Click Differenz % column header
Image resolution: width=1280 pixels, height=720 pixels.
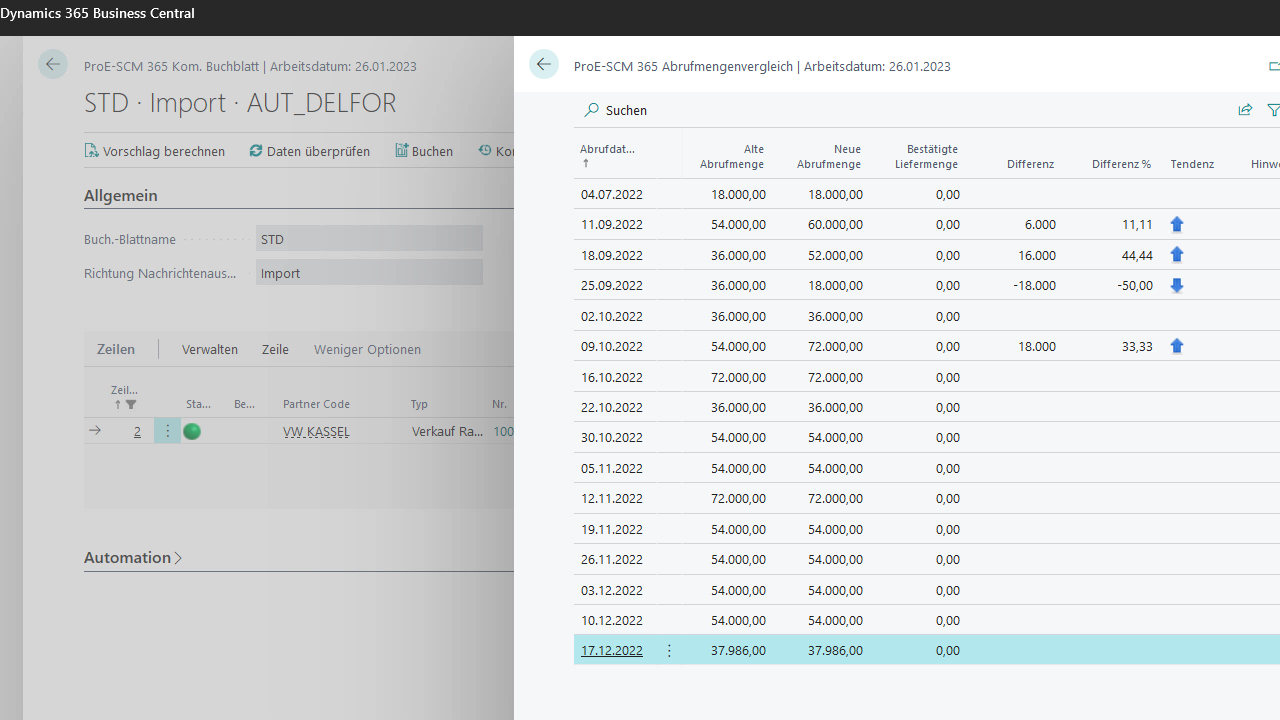1121,164
